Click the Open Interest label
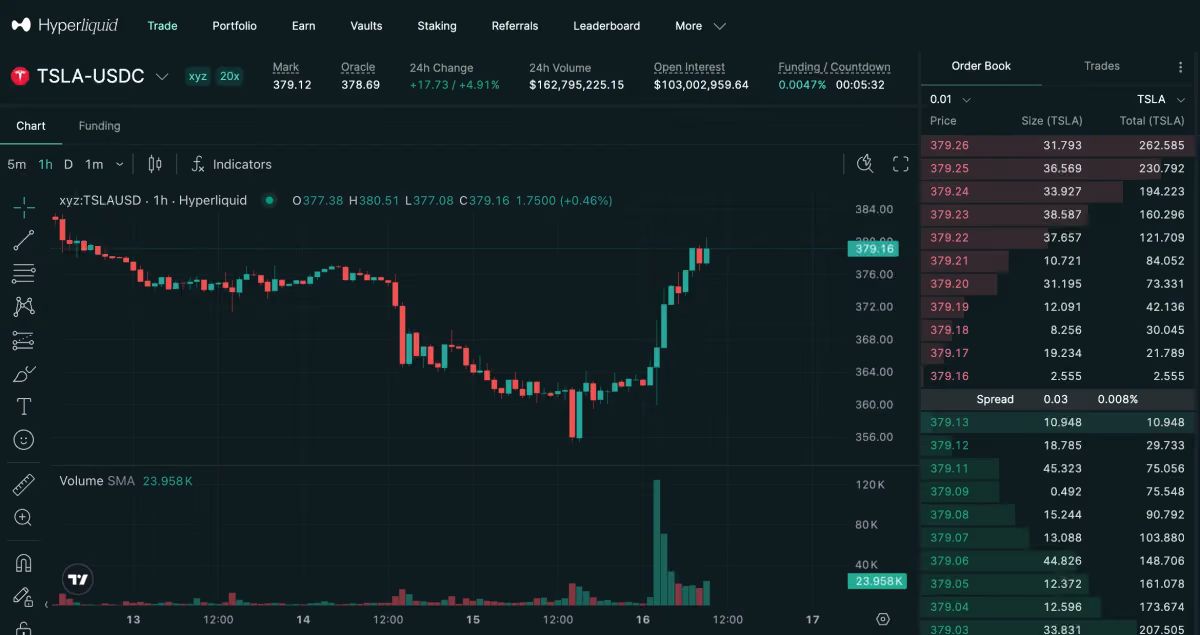Screen dimensions: 1200x635 pos(690,67)
